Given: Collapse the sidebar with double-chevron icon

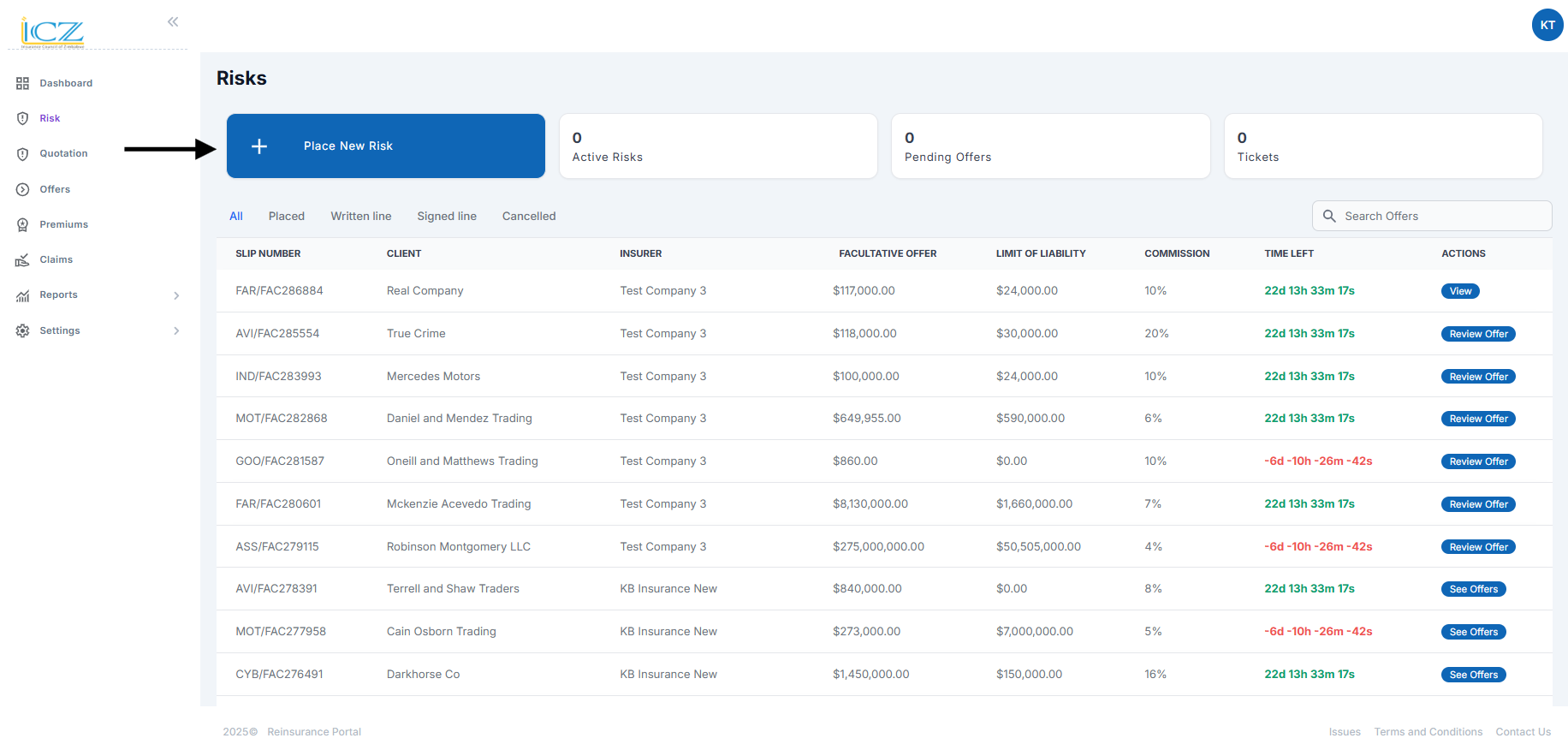Looking at the screenshot, I should pyautogui.click(x=173, y=21).
